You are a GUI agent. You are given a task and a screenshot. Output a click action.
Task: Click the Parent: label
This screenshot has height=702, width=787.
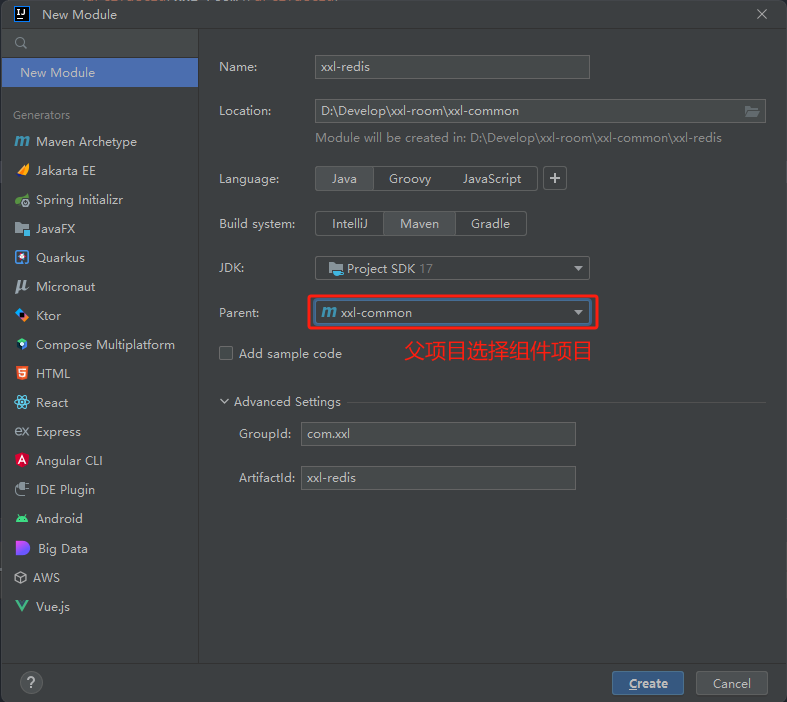tap(239, 313)
